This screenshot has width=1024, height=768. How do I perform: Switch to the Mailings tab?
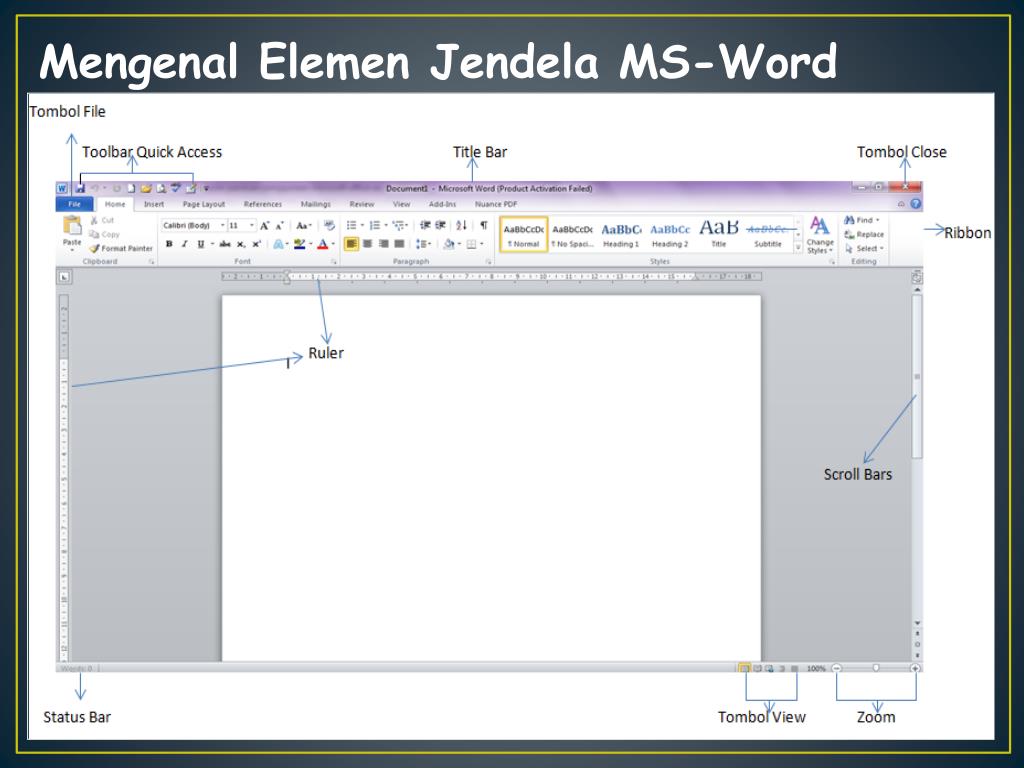pyautogui.click(x=315, y=204)
